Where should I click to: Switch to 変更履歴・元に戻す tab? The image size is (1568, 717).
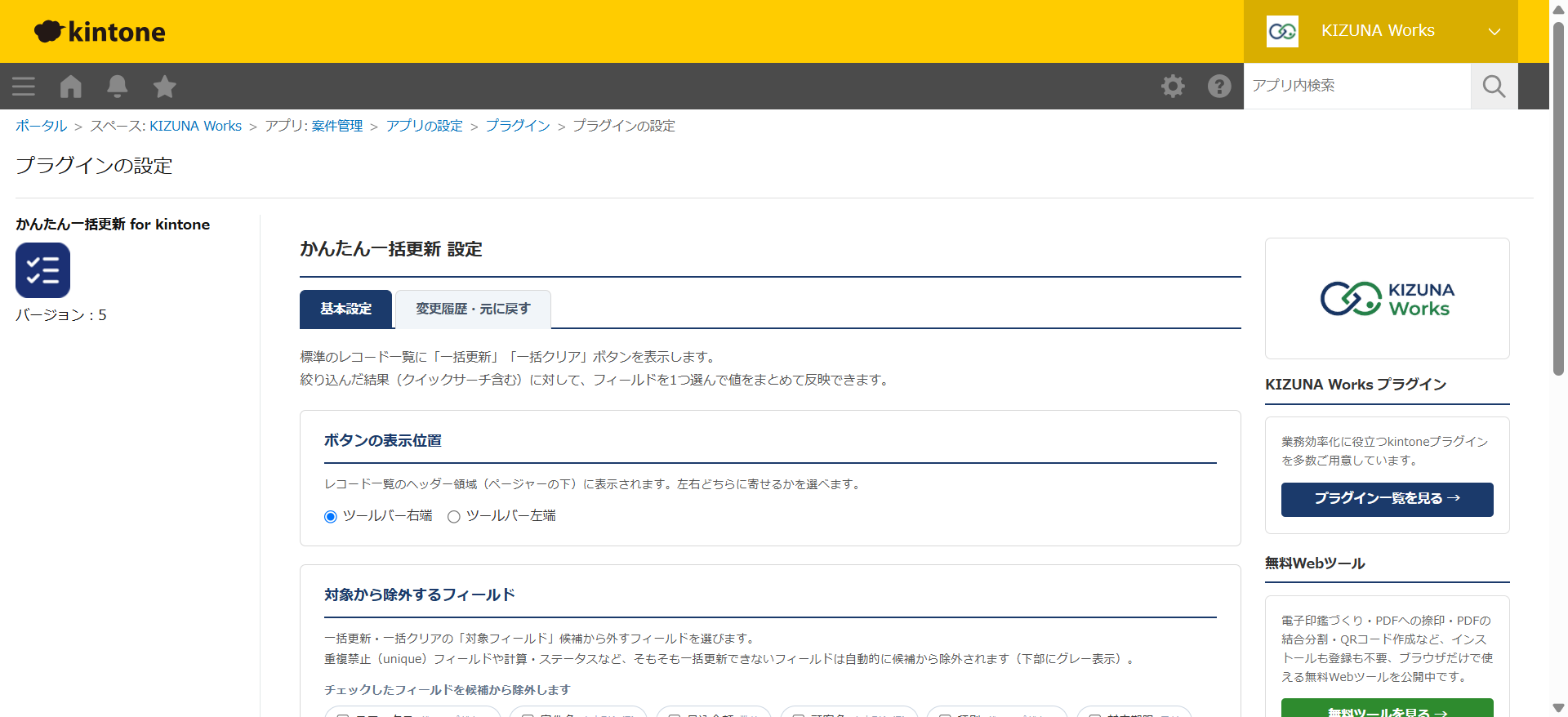473,309
